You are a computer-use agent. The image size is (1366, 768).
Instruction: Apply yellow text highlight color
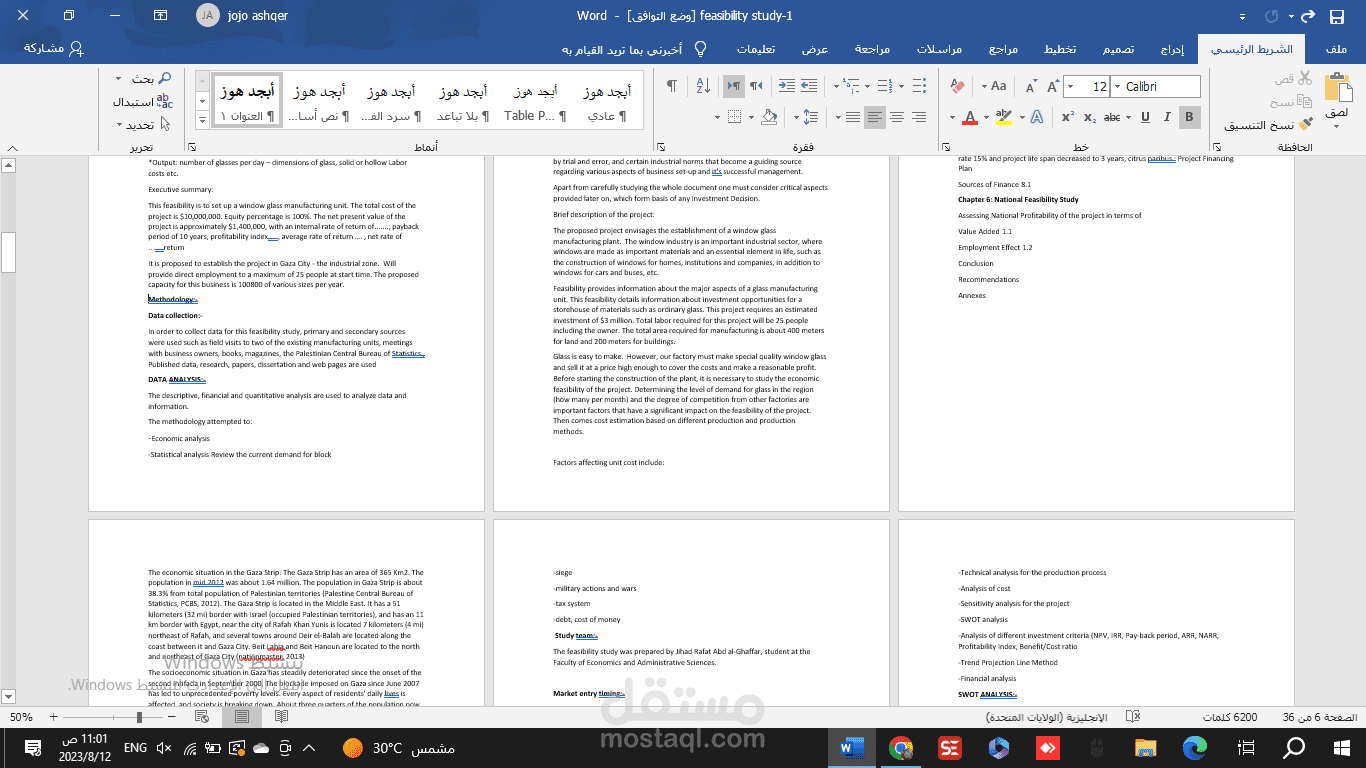pyautogui.click(x=1003, y=117)
